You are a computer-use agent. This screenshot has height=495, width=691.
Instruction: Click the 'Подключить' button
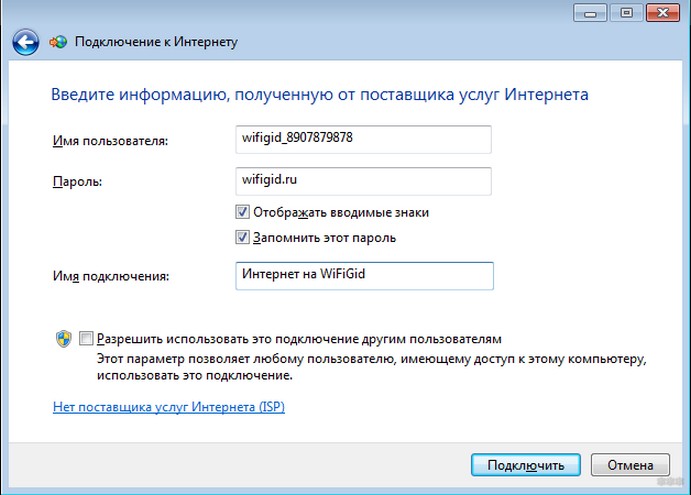pyautogui.click(x=526, y=465)
